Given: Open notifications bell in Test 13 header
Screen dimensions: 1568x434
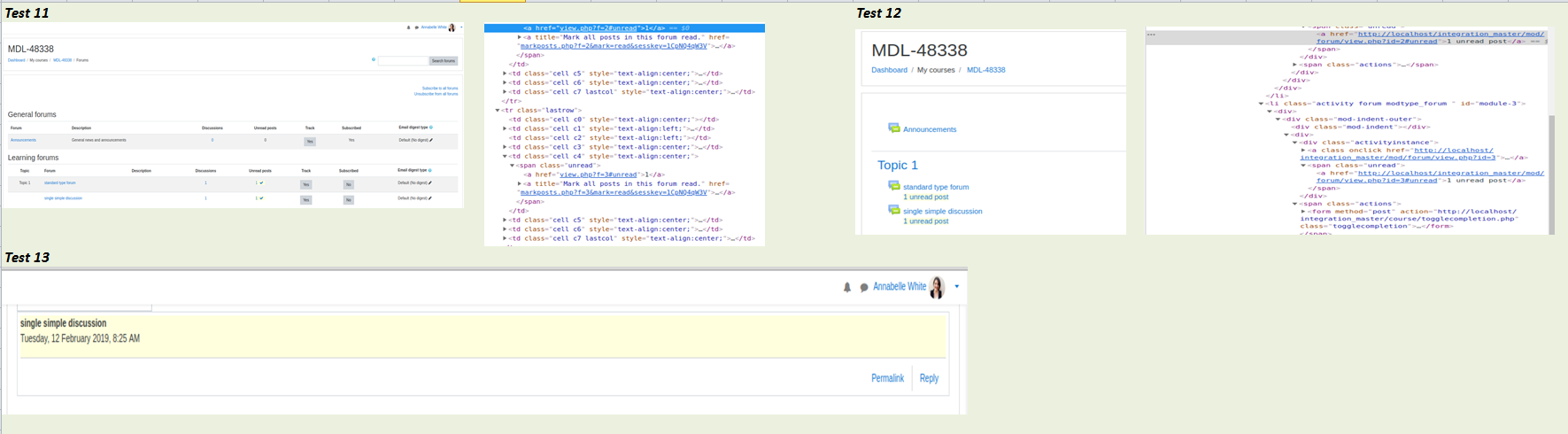Looking at the screenshot, I should pyautogui.click(x=847, y=287).
